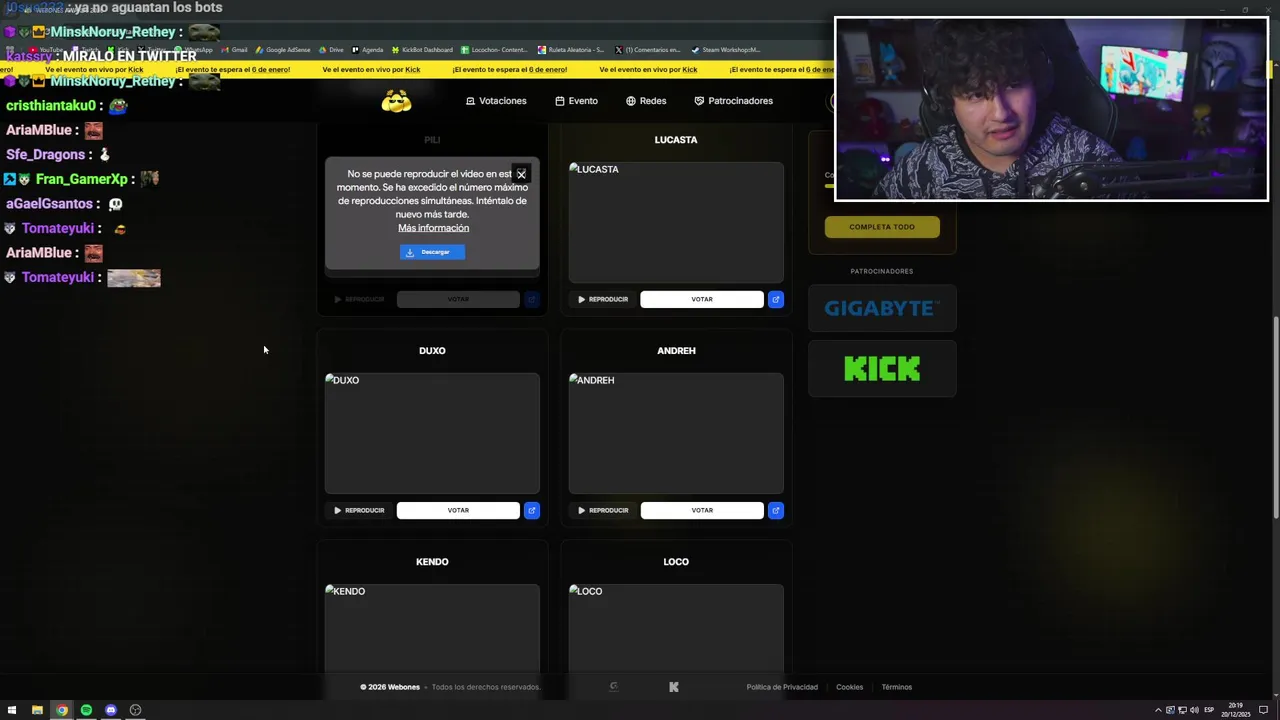Open the Comentarios en X bookmark

[648, 50]
